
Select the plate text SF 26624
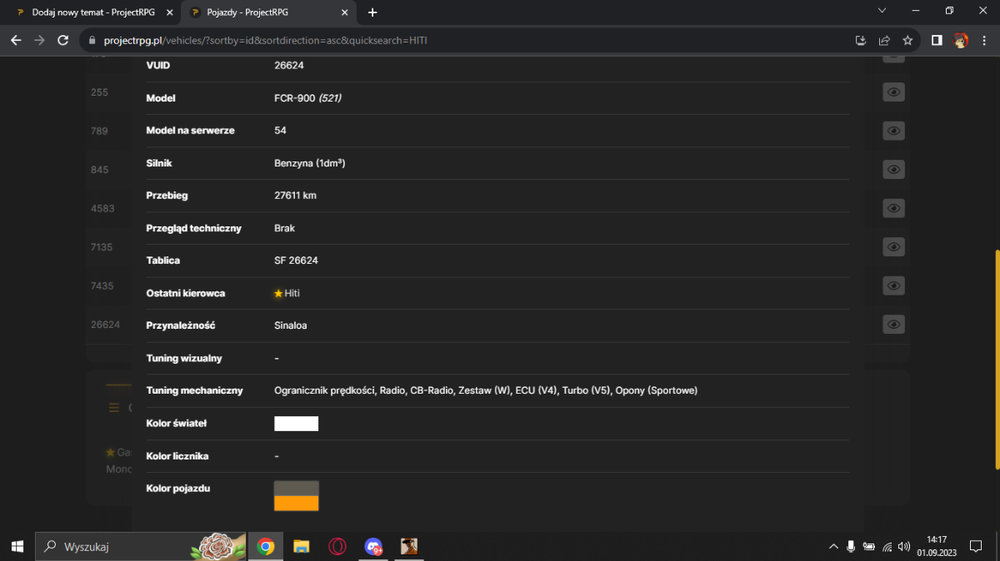coord(296,261)
